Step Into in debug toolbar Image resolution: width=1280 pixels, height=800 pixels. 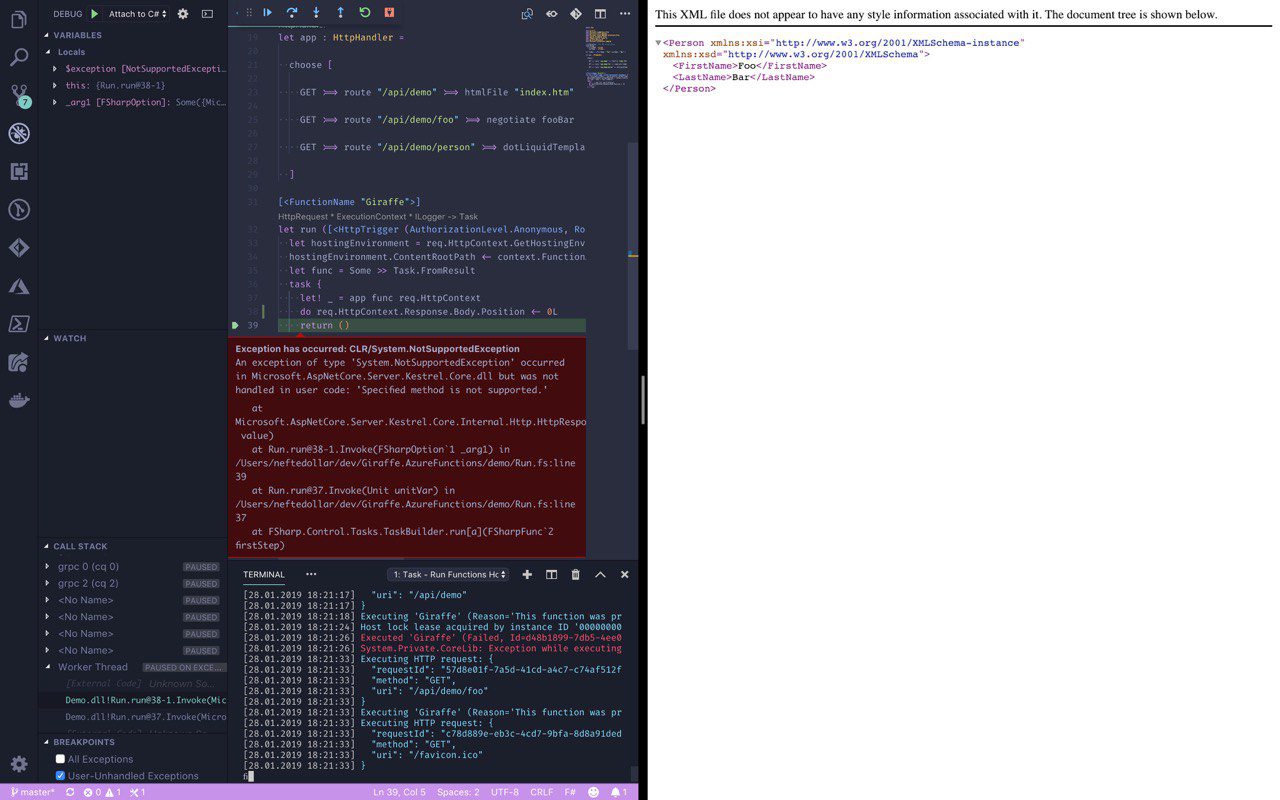316,13
